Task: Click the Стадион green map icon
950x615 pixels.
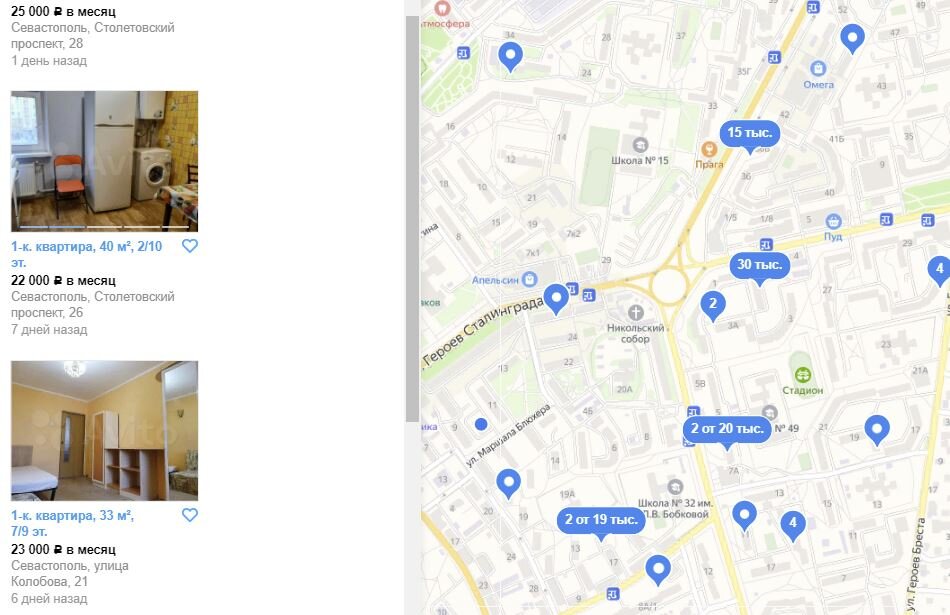Action: click(803, 374)
